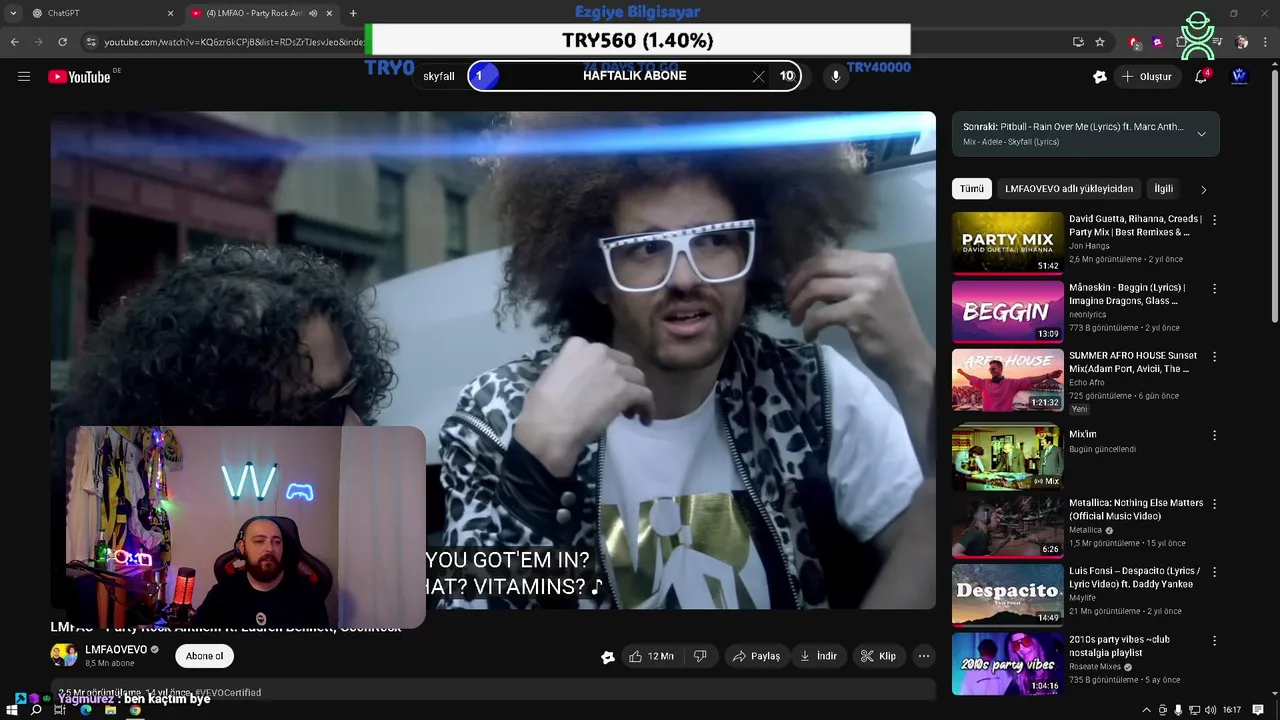Open options for Party Mix video
1280x720 pixels.
[x=1215, y=220]
